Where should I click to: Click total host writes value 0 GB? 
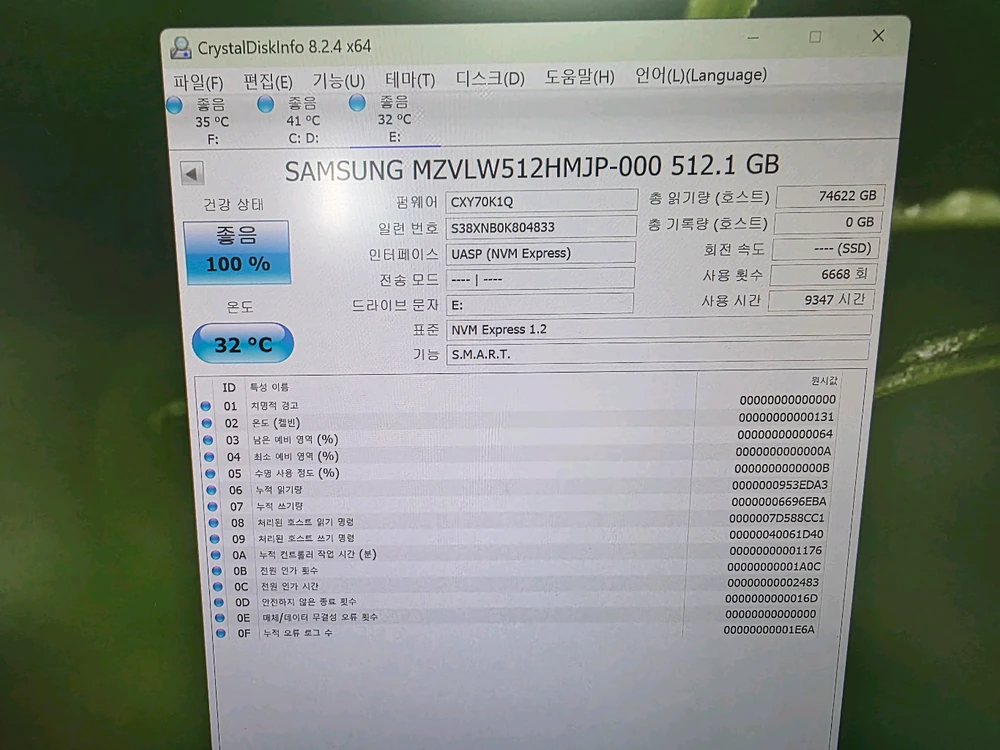[x=827, y=222]
